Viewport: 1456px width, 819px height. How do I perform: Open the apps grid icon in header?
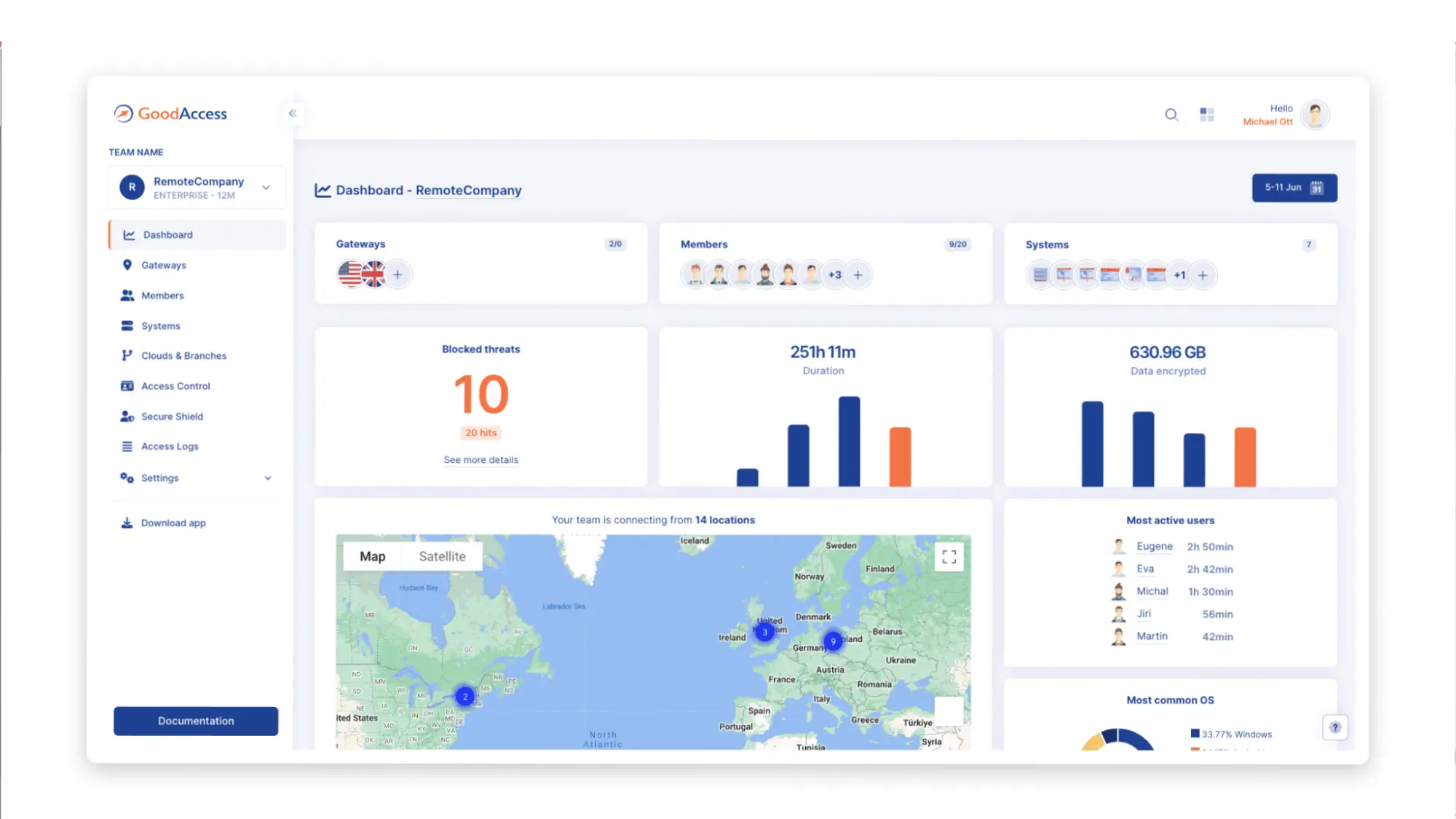click(x=1207, y=115)
